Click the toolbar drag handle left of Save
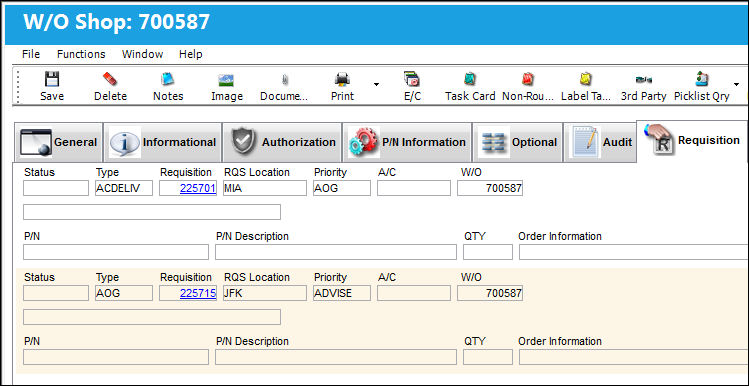Viewport: 749px width, 386px height. pos(19,86)
